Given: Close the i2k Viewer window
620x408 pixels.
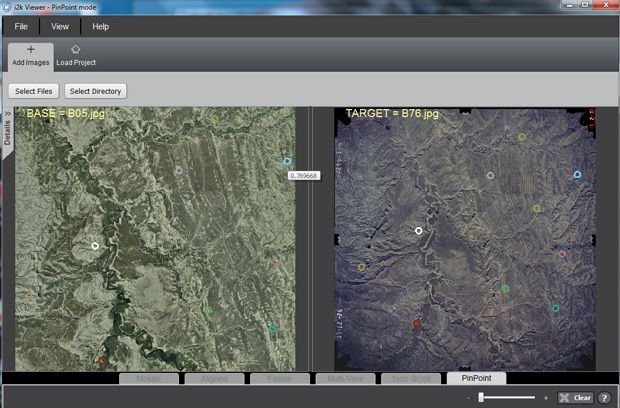Looking at the screenshot, I should [606, 5].
